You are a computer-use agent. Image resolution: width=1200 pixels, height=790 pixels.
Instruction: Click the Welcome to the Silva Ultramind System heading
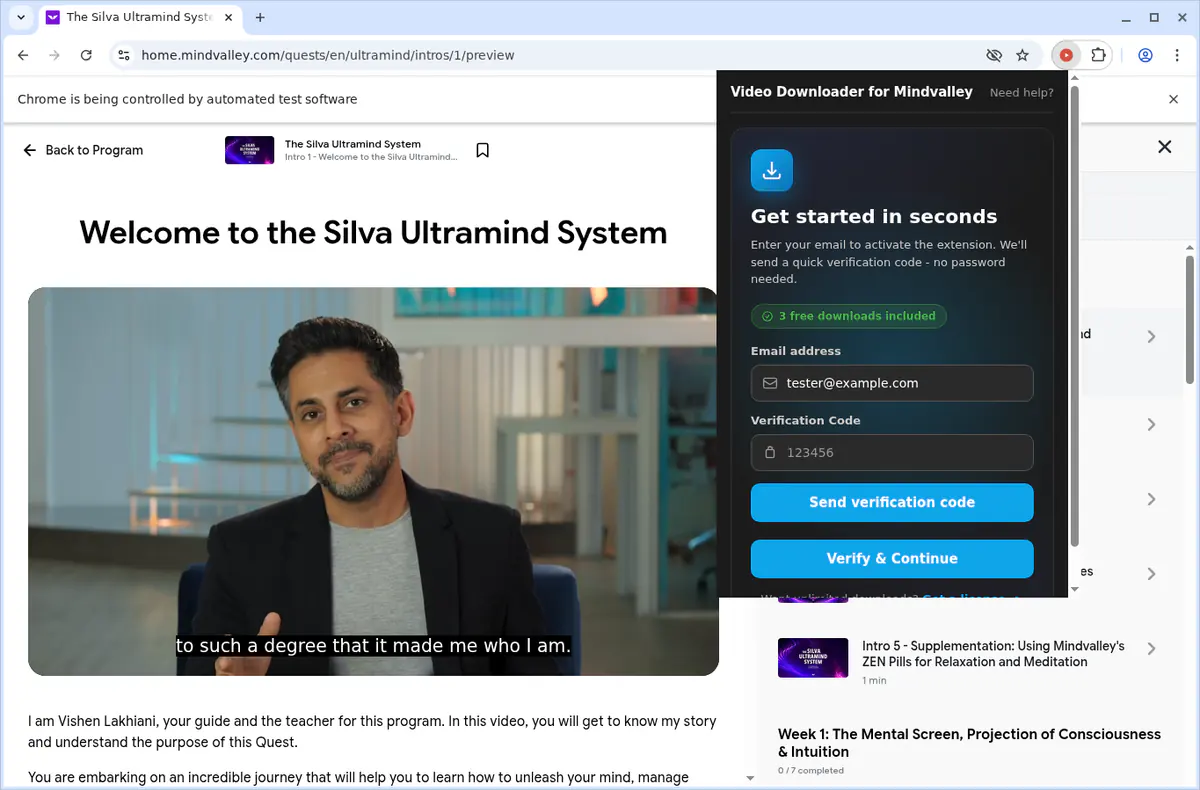373,232
